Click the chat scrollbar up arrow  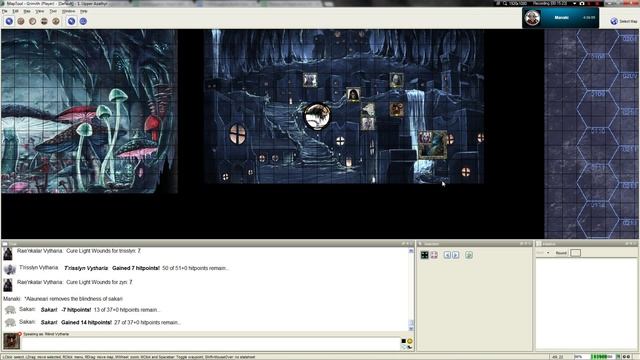point(411,251)
